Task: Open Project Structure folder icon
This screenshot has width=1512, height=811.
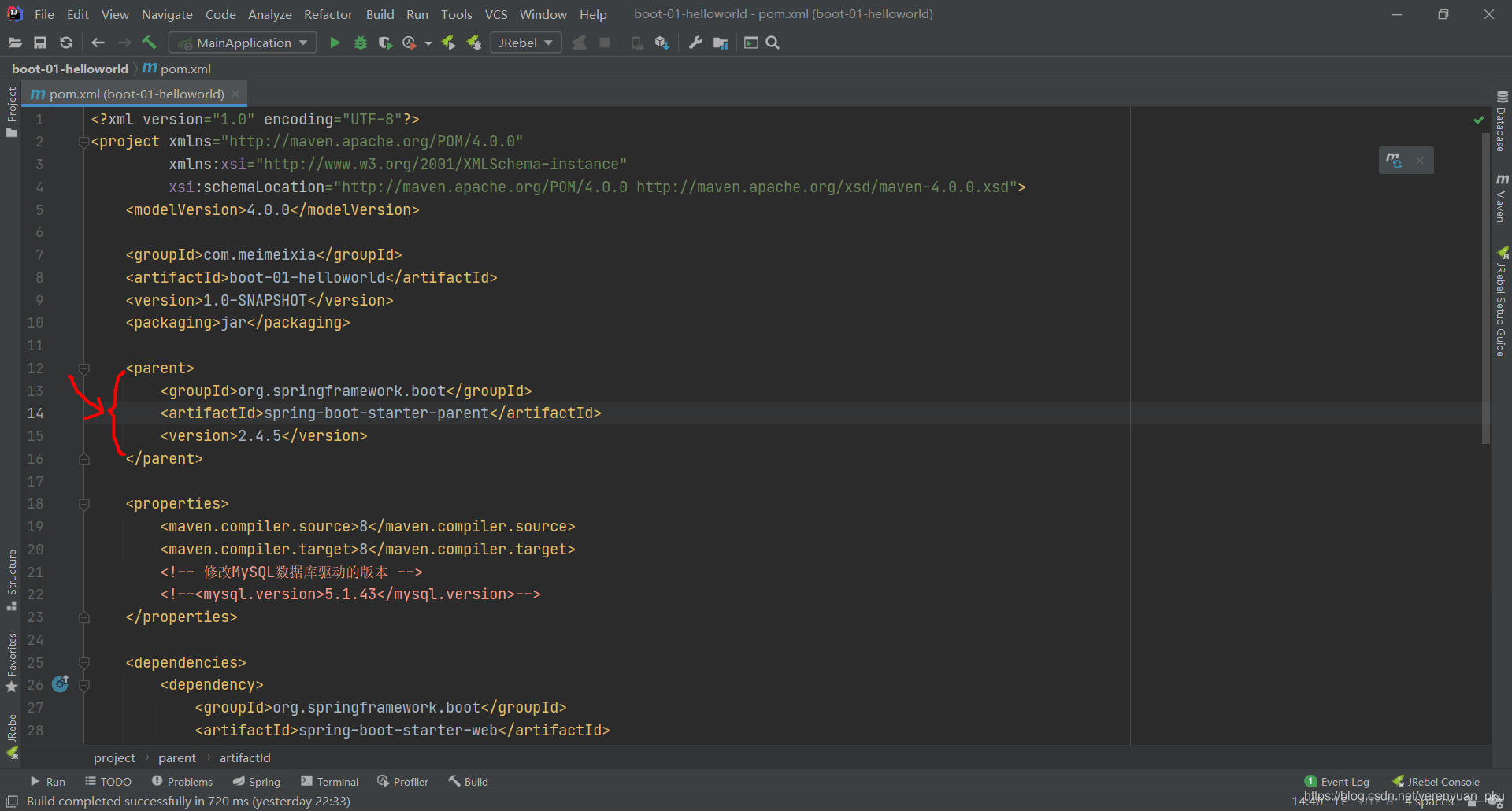Action: (x=721, y=43)
